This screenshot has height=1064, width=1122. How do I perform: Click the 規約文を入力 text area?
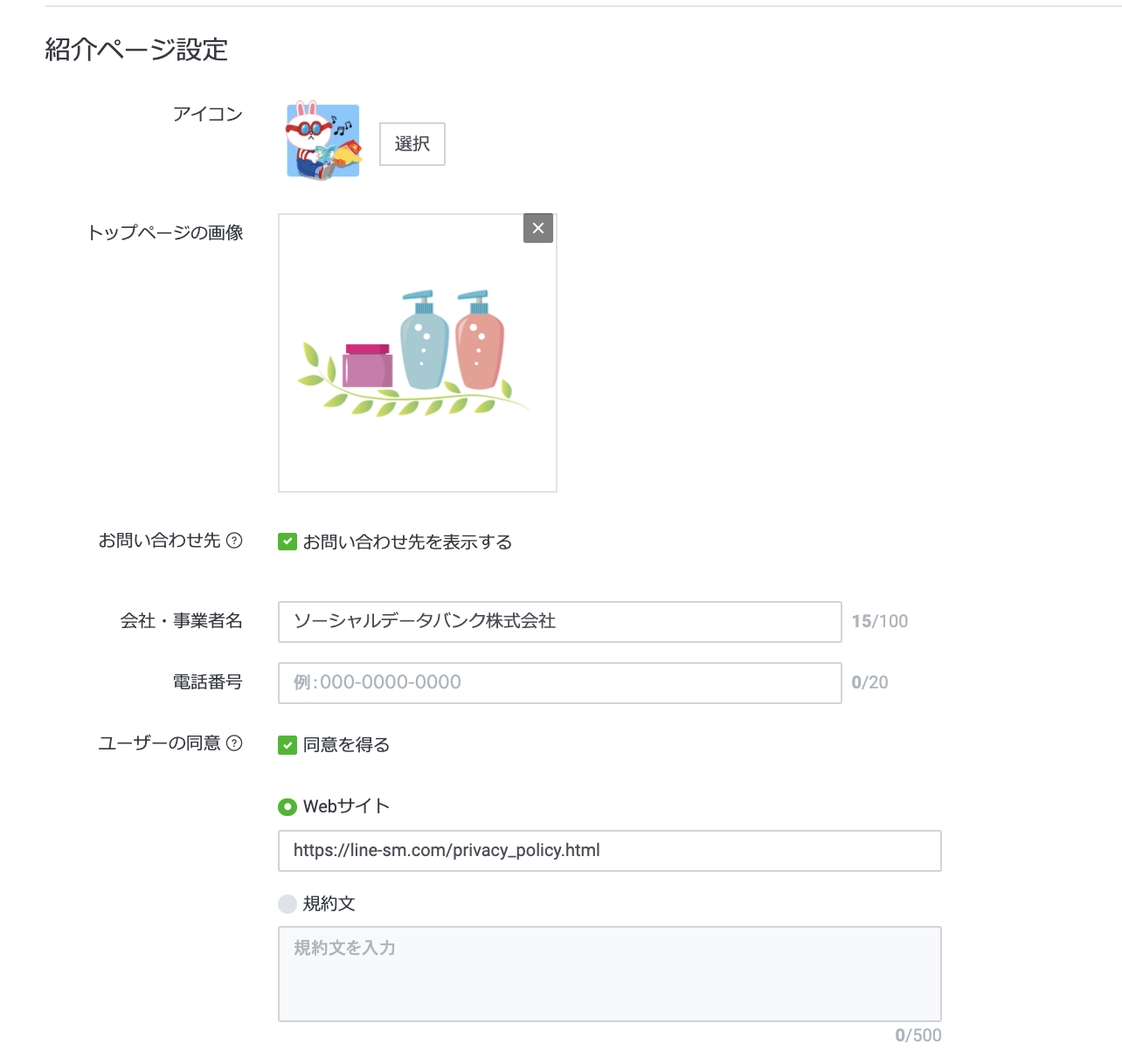pos(609,974)
